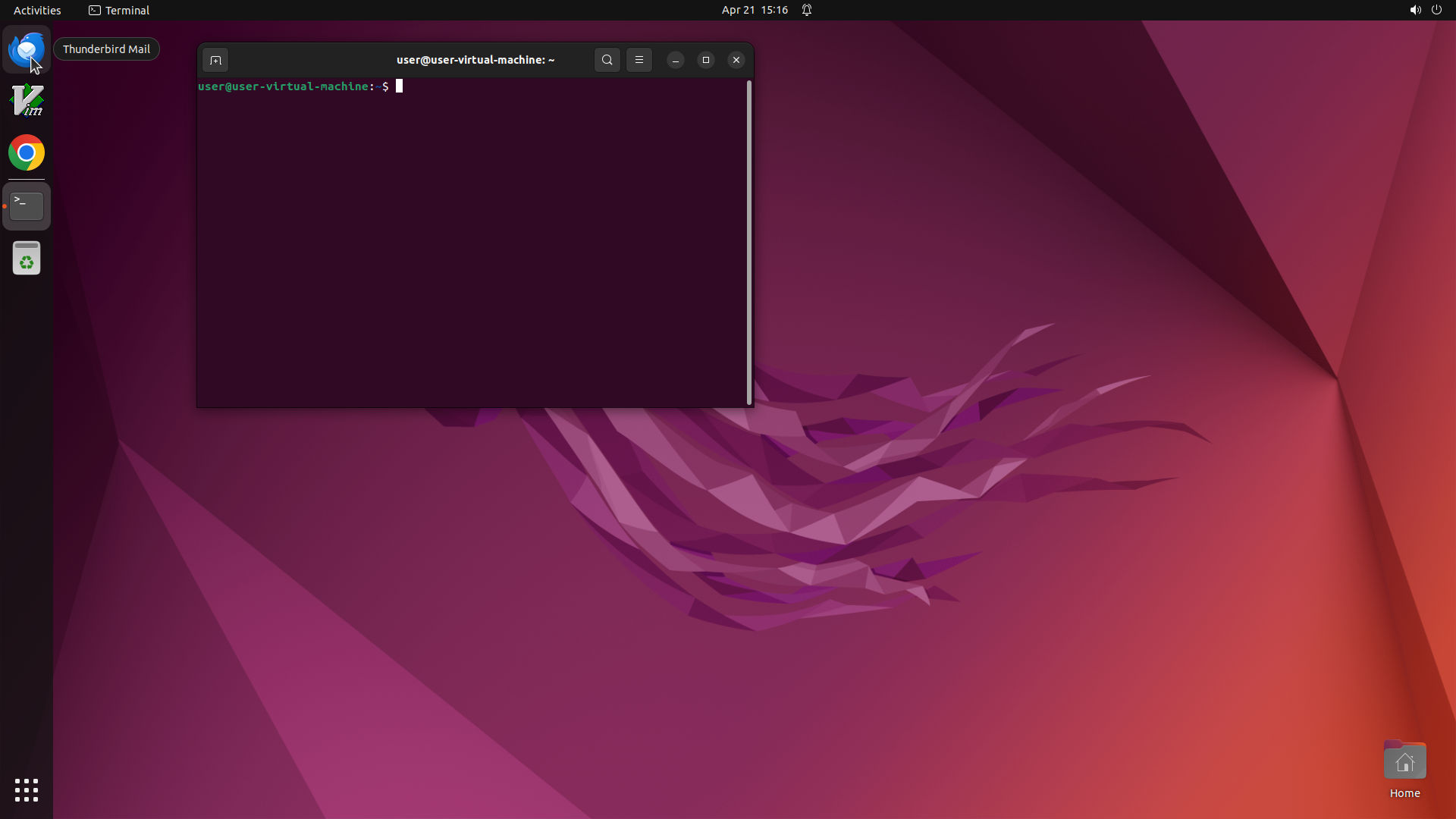
Task: Search in the terminal window
Action: [x=607, y=60]
